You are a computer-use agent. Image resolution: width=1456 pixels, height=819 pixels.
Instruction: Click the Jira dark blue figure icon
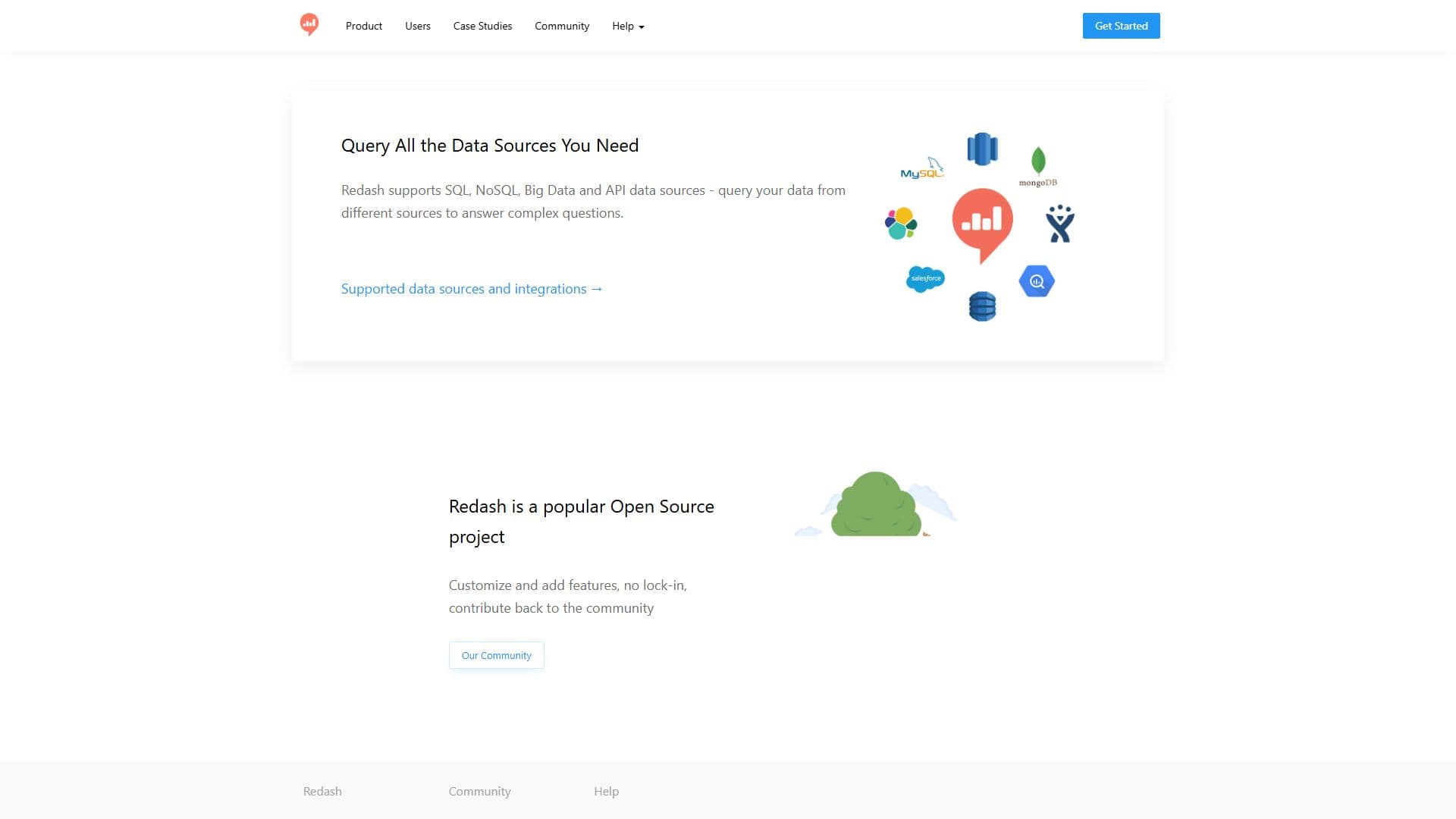click(1059, 224)
